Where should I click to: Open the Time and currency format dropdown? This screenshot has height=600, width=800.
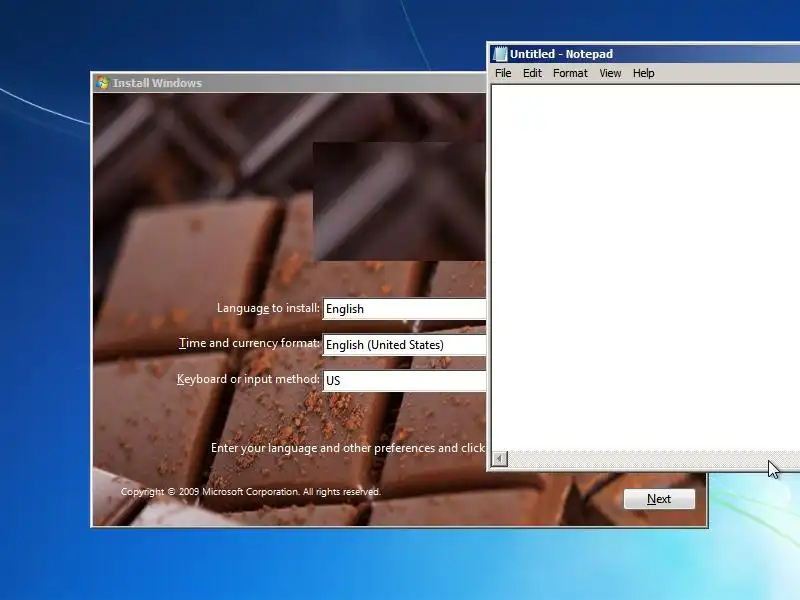404,345
